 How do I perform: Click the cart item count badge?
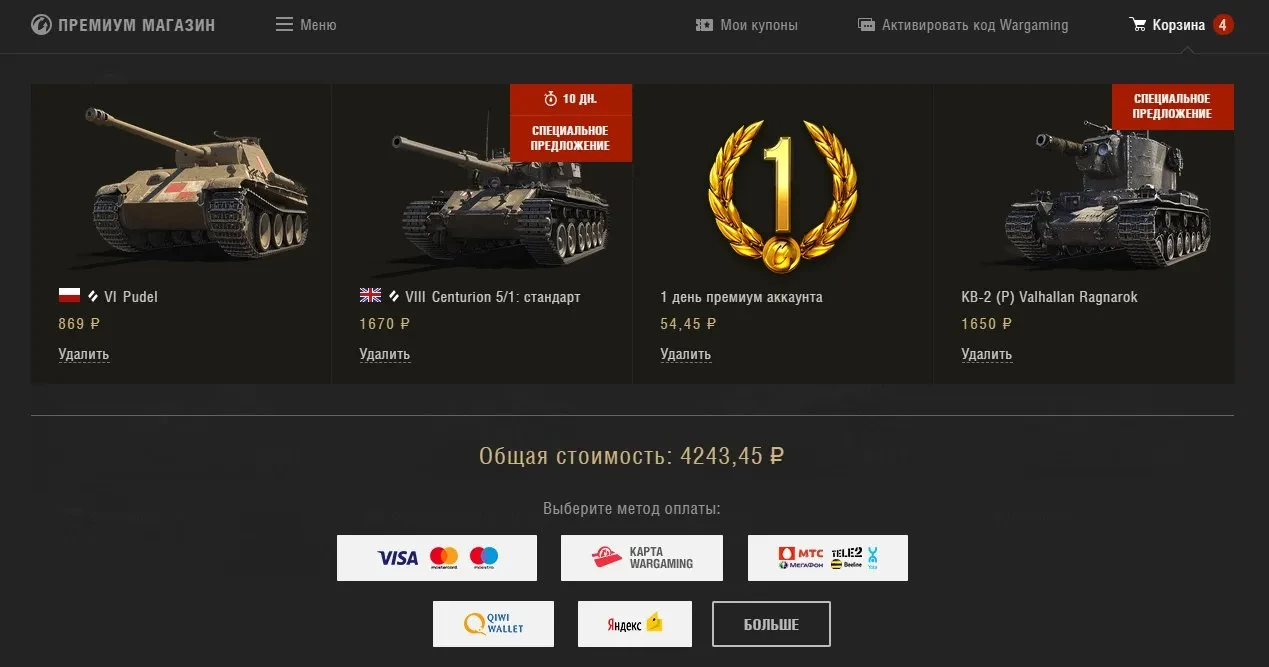pyautogui.click(x=1222, y=25)
